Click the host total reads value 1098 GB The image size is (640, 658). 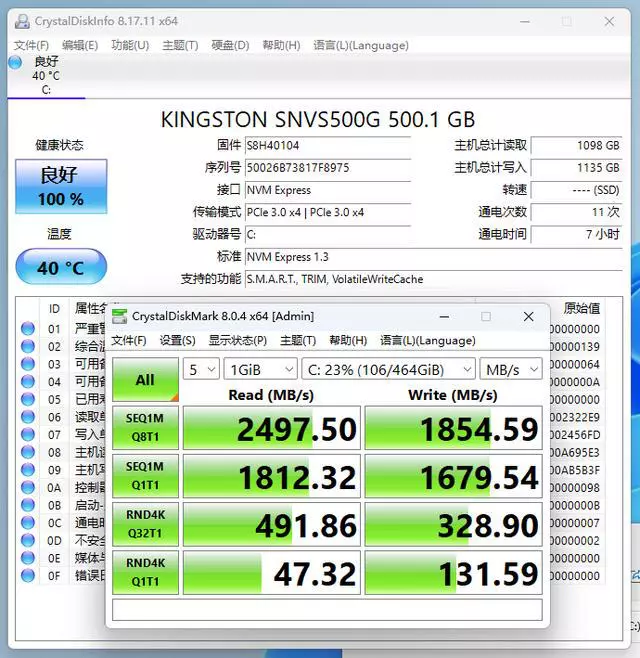pos(576,146)
